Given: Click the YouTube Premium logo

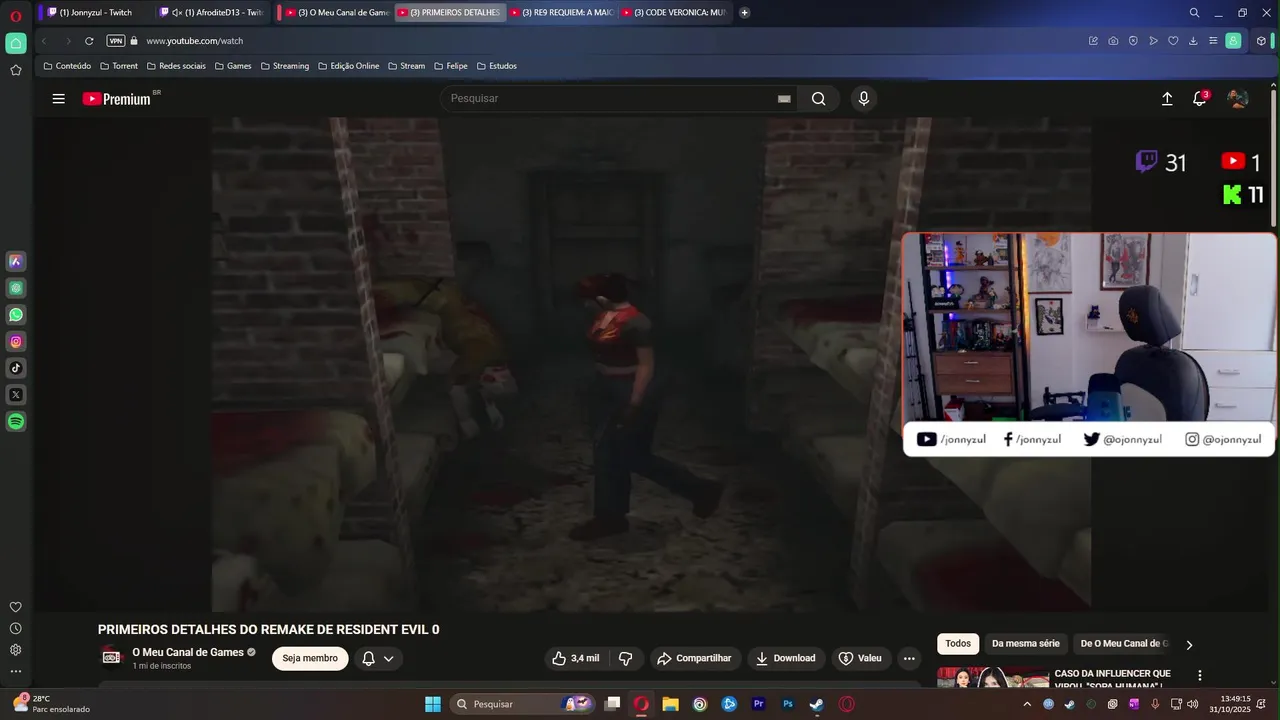Looking at the screenshot, I should coord(116,98).
